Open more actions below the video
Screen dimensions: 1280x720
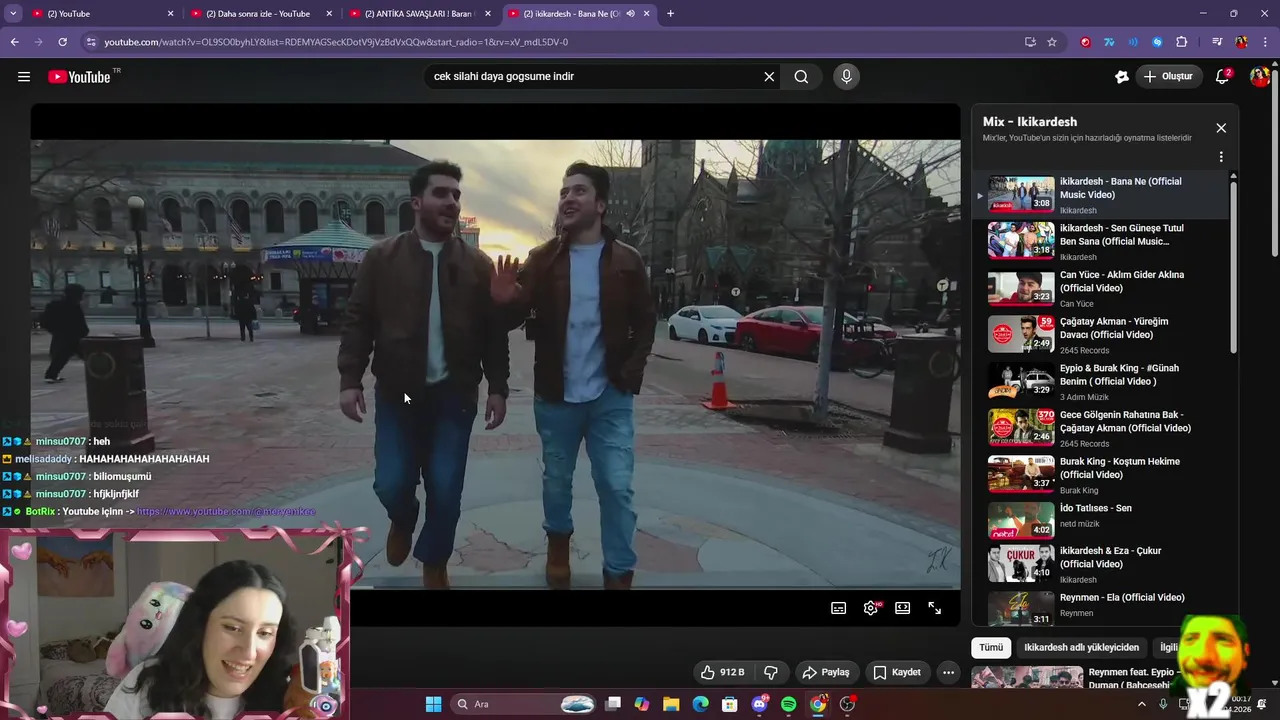948,672
